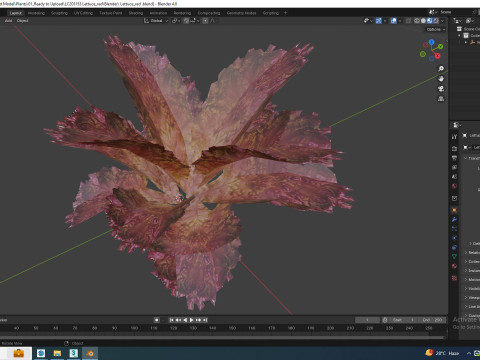Open the Object menu in viewport header
480x360 pixels.
23,21
